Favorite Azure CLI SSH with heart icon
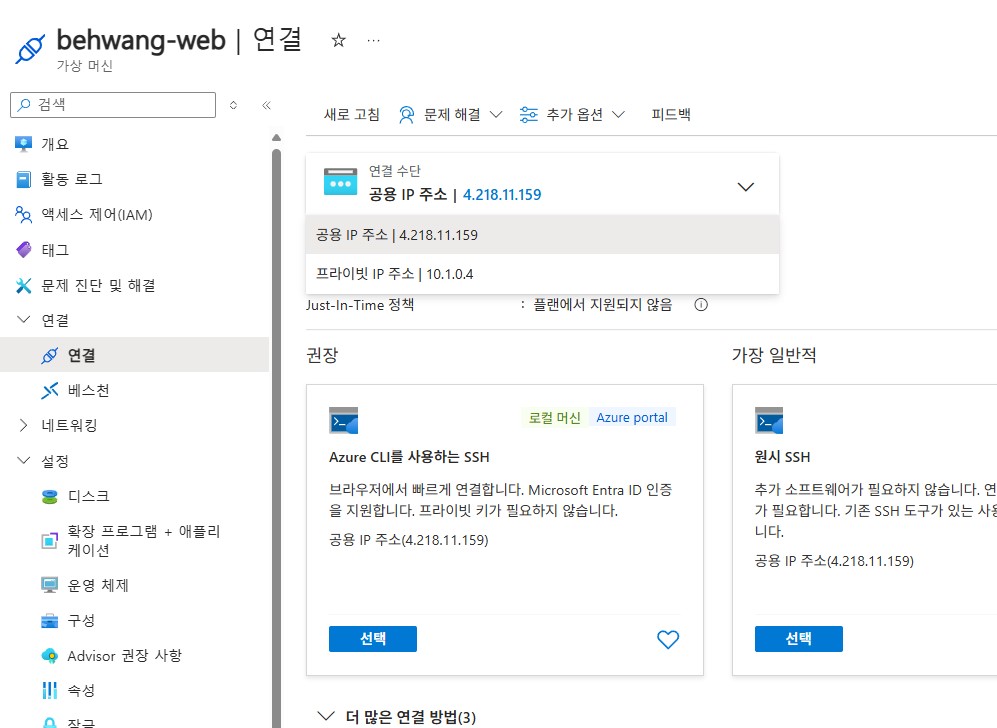Image resolution: width=997 pixels, height=728 pixels. coord(668,639)
